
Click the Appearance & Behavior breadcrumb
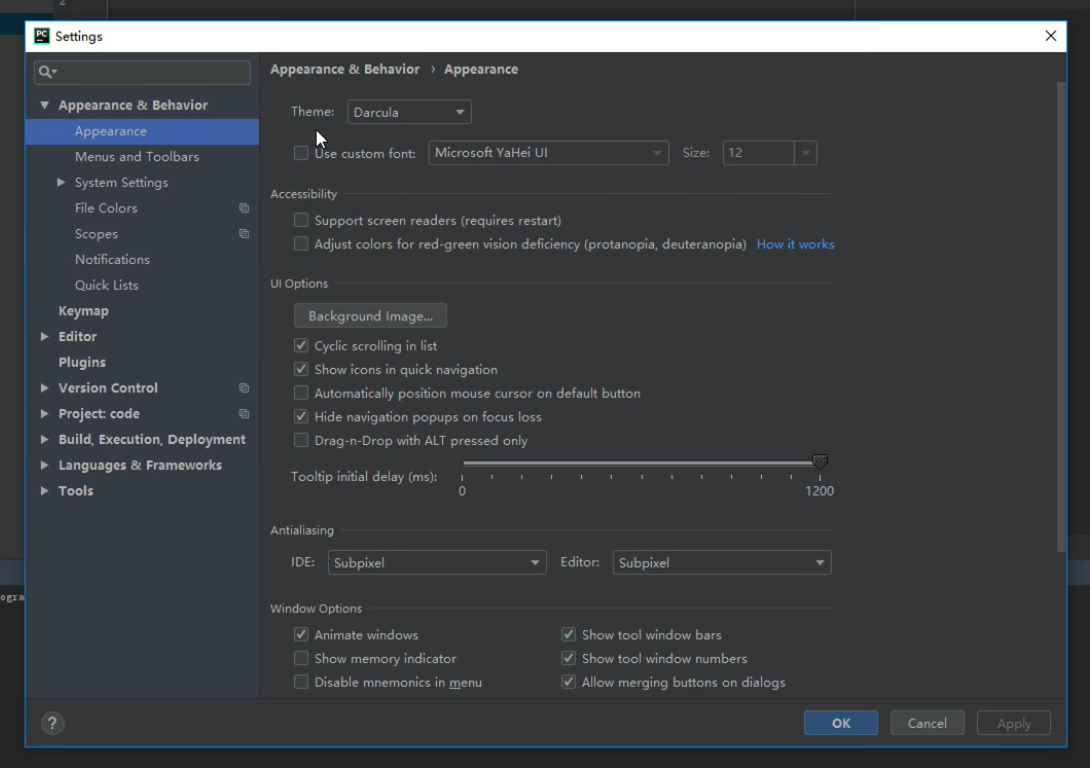tap(344, 69)
